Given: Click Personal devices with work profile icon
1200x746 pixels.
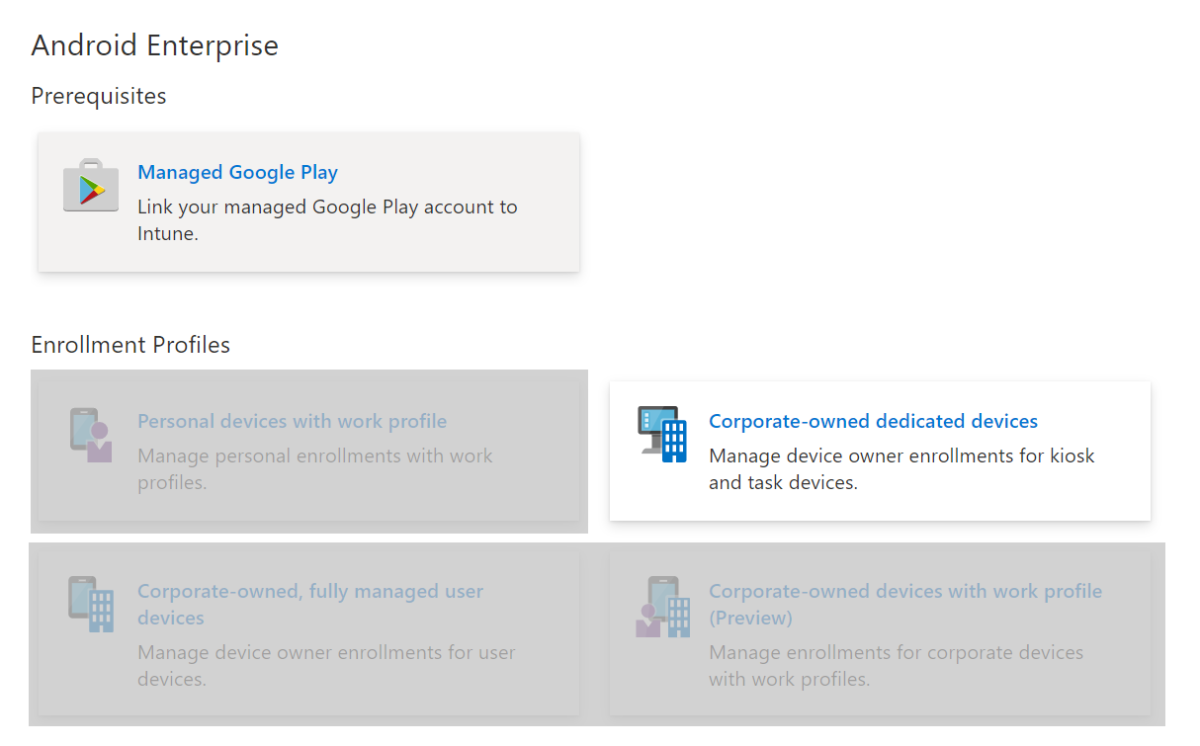Looking at the screenshot, I should [91, 435].
